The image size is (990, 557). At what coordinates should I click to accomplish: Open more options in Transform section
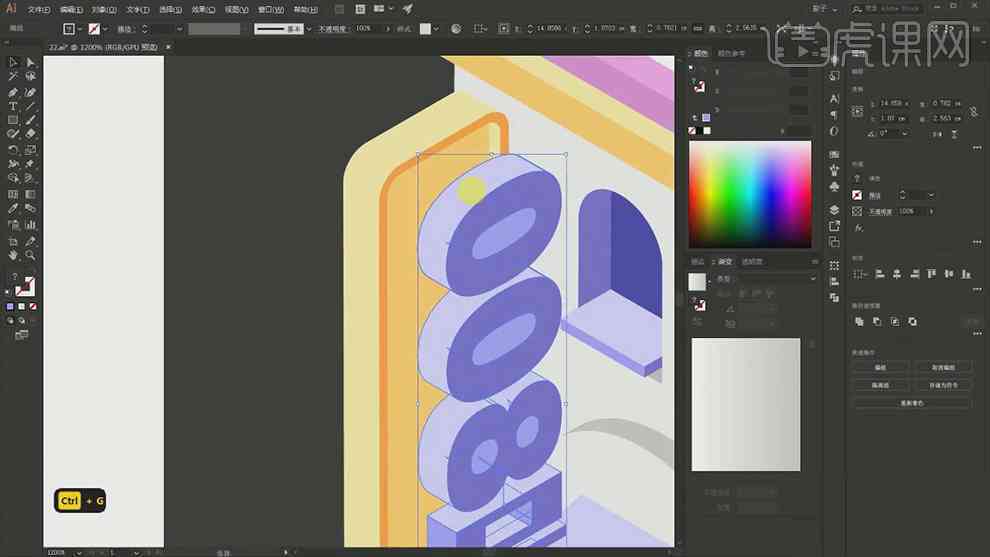(977, 148)
